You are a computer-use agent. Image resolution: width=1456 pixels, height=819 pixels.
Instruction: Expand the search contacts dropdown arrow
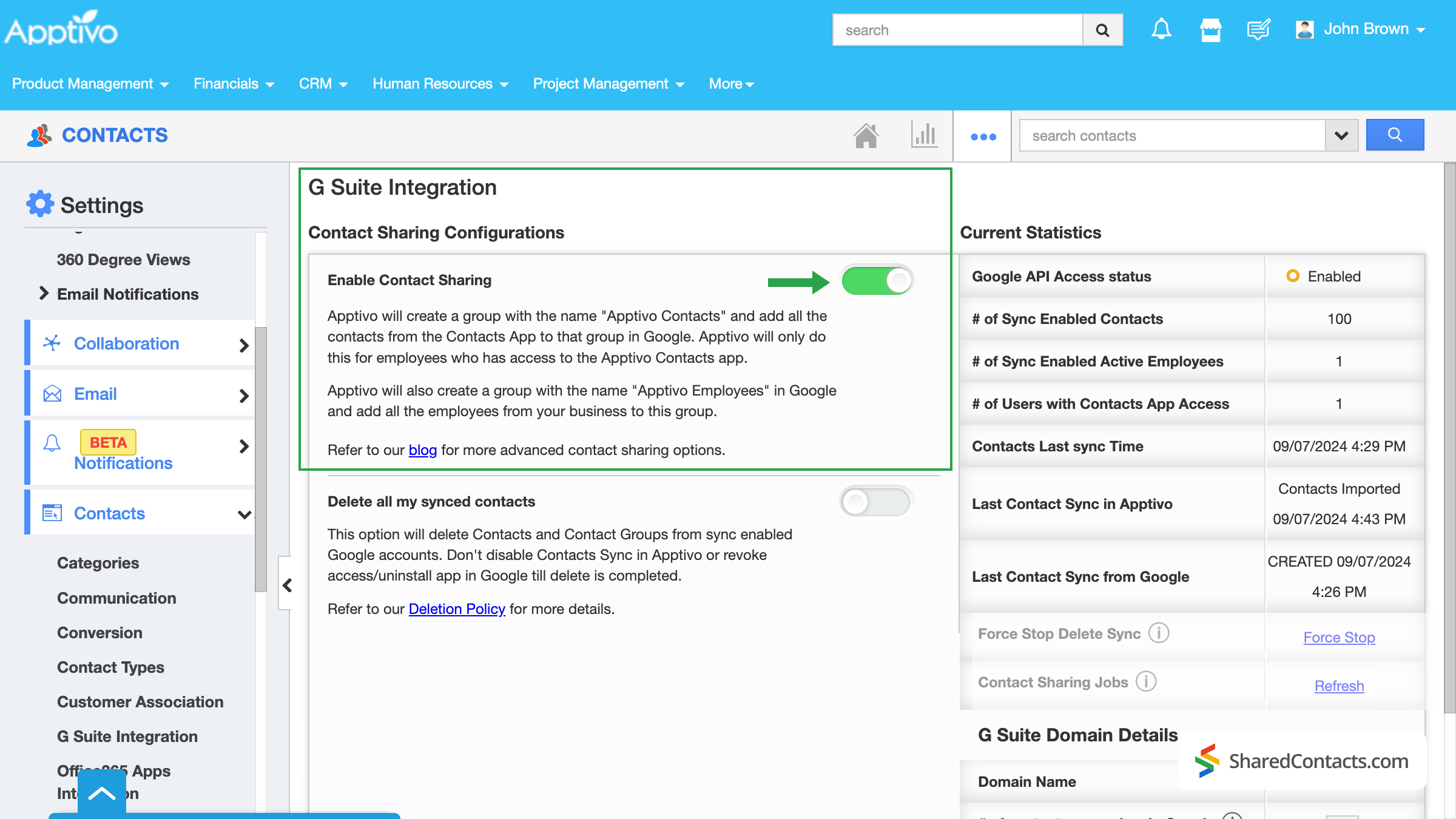(1341, 135)
